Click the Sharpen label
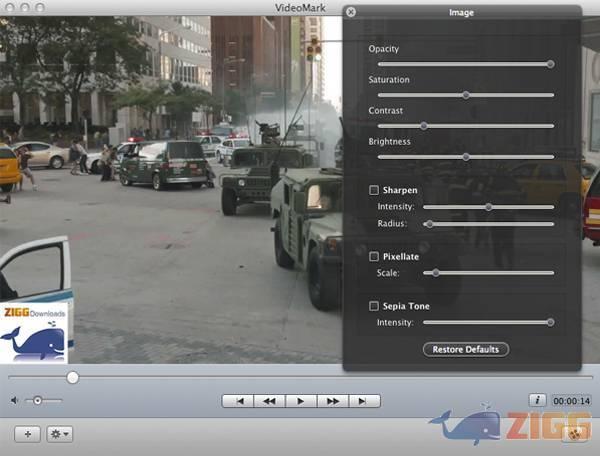This screenshot has height=456, width=600. [400, 190]
